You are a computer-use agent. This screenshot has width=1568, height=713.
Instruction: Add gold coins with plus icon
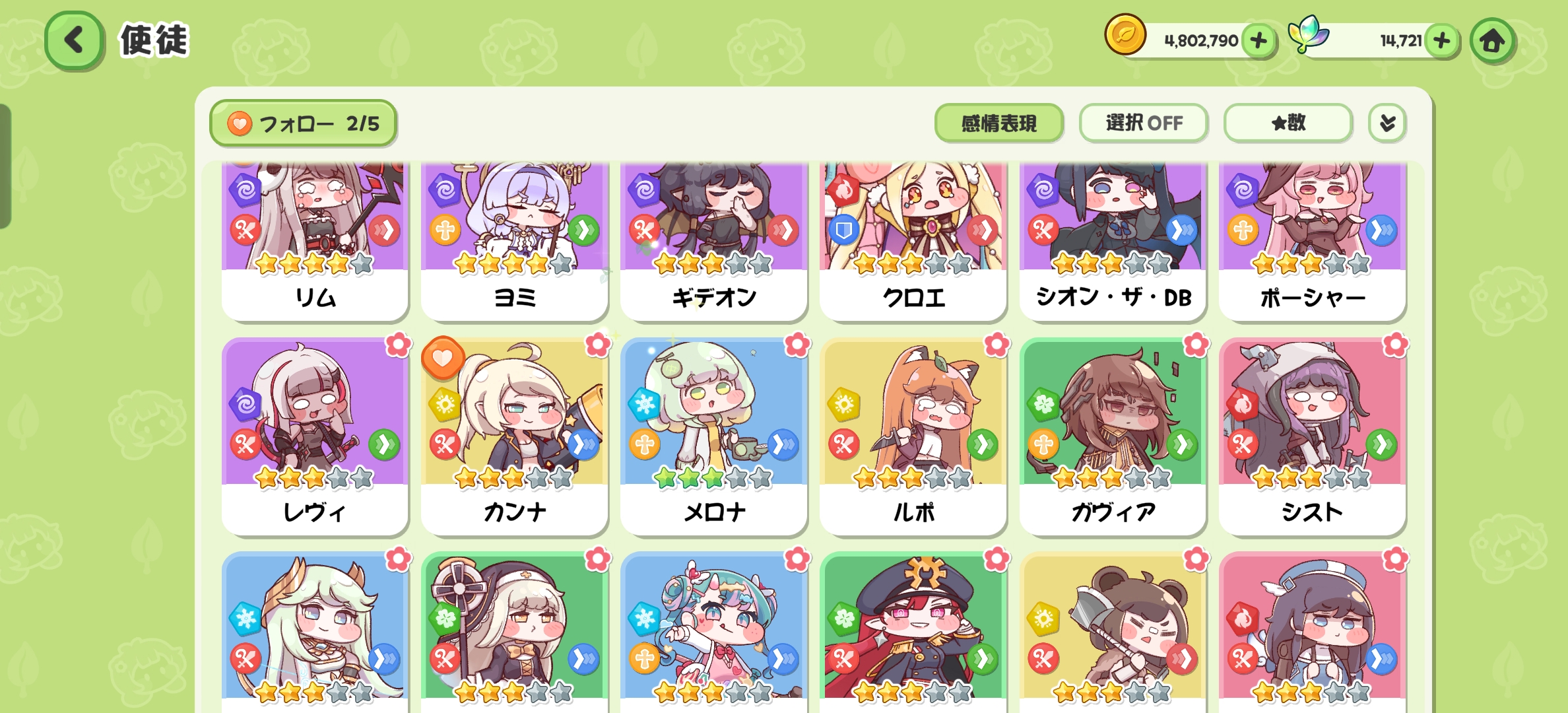pyautogui.click(x=1258, y=41)
